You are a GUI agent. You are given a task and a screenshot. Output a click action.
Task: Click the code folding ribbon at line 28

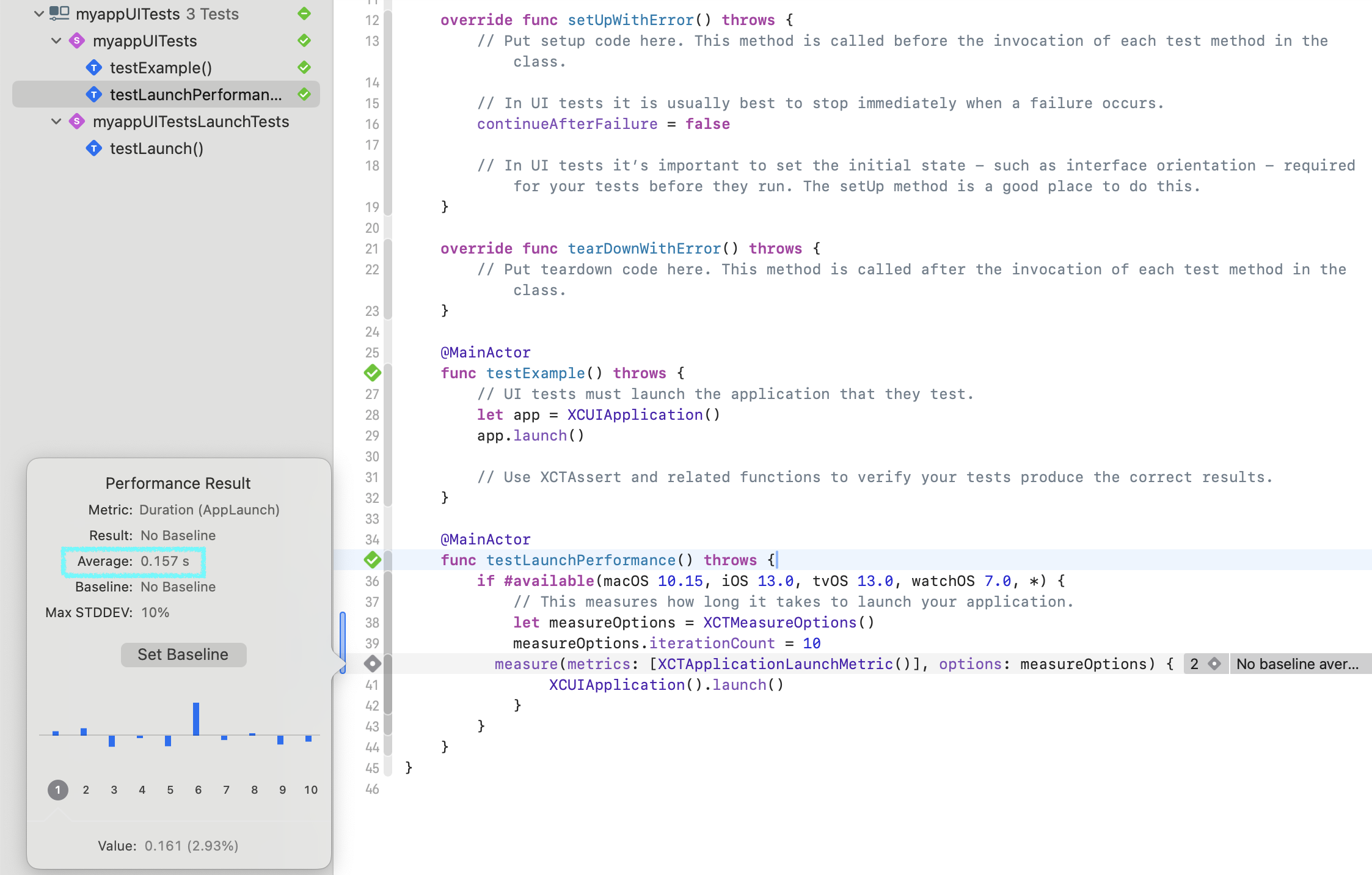pos(388,415)
